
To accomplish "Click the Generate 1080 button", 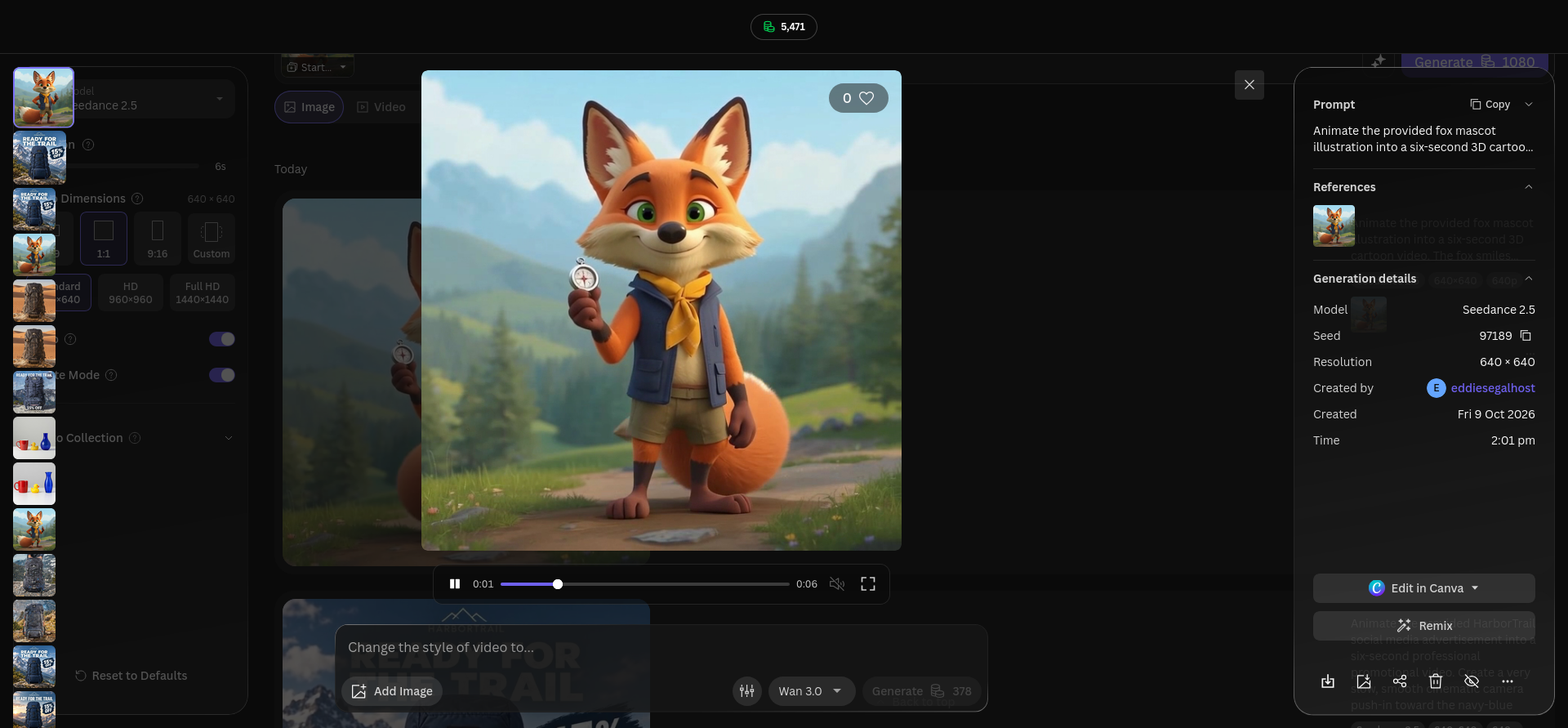I will point(1475,64).
